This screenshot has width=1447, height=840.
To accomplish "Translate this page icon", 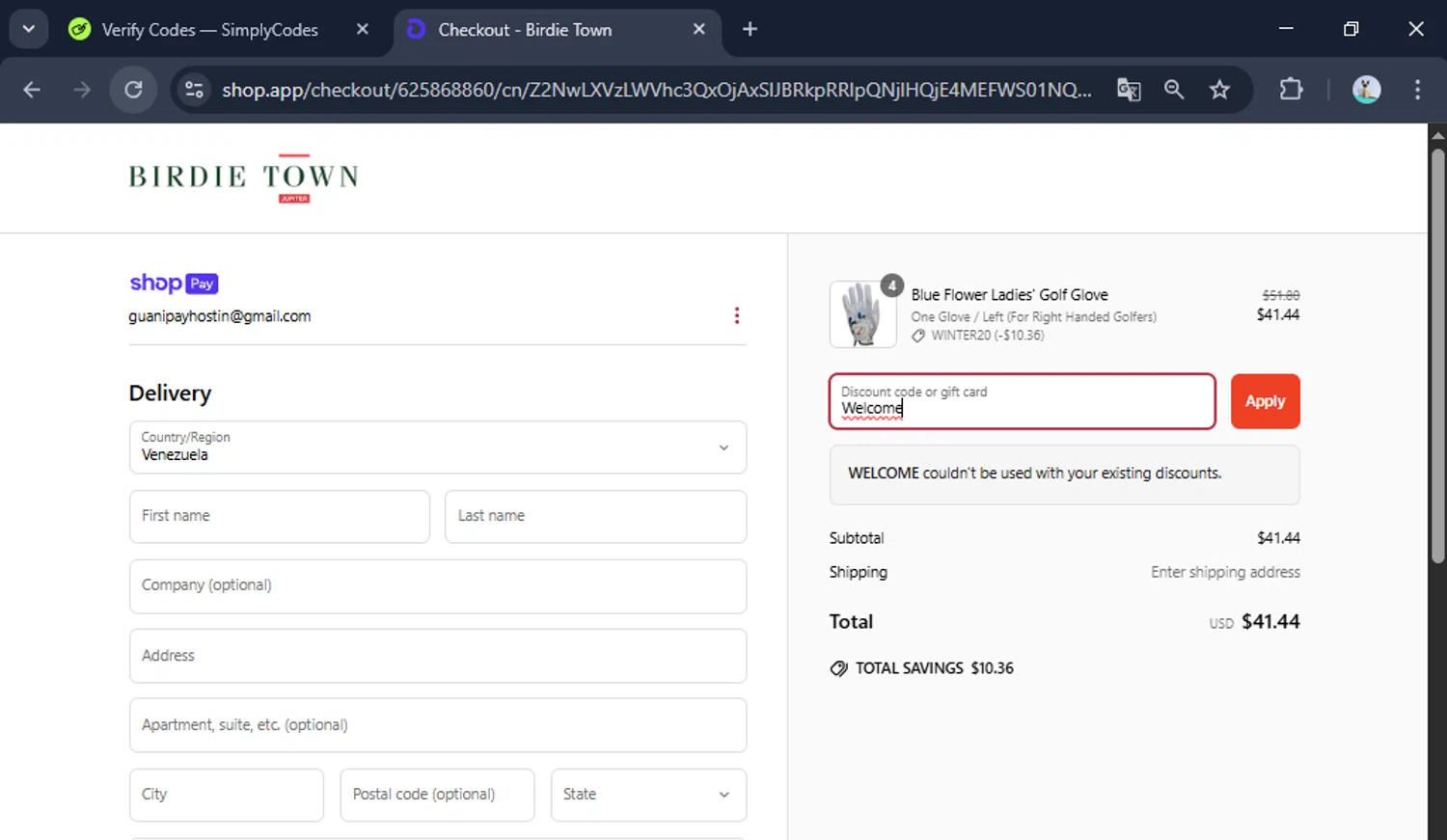I will tap(1129, 90).
